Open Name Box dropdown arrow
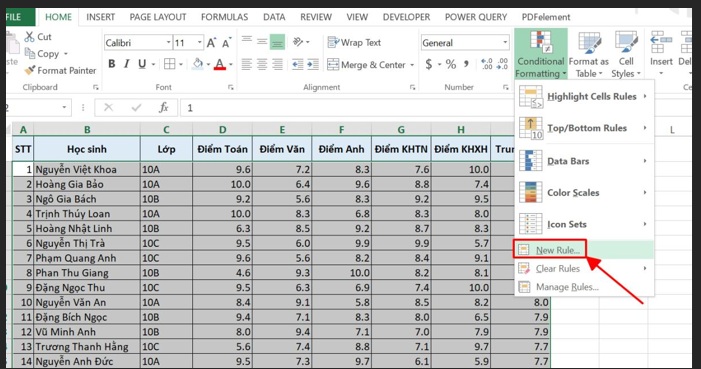Image resolution: width=701 pixels, height=369 pixels. coord(64,107)
